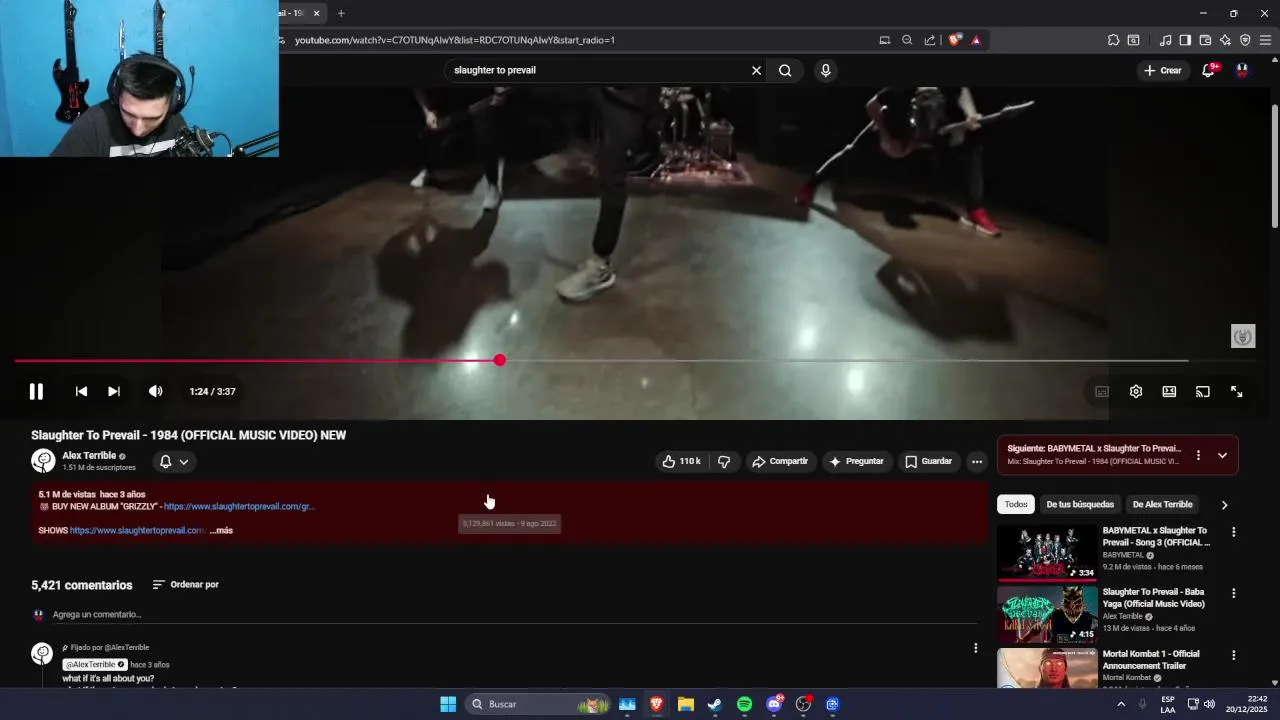This screenshot has height=720, width=1280.
Task: Open options for the Baba Yaga video
Action: coord(1234,593)
